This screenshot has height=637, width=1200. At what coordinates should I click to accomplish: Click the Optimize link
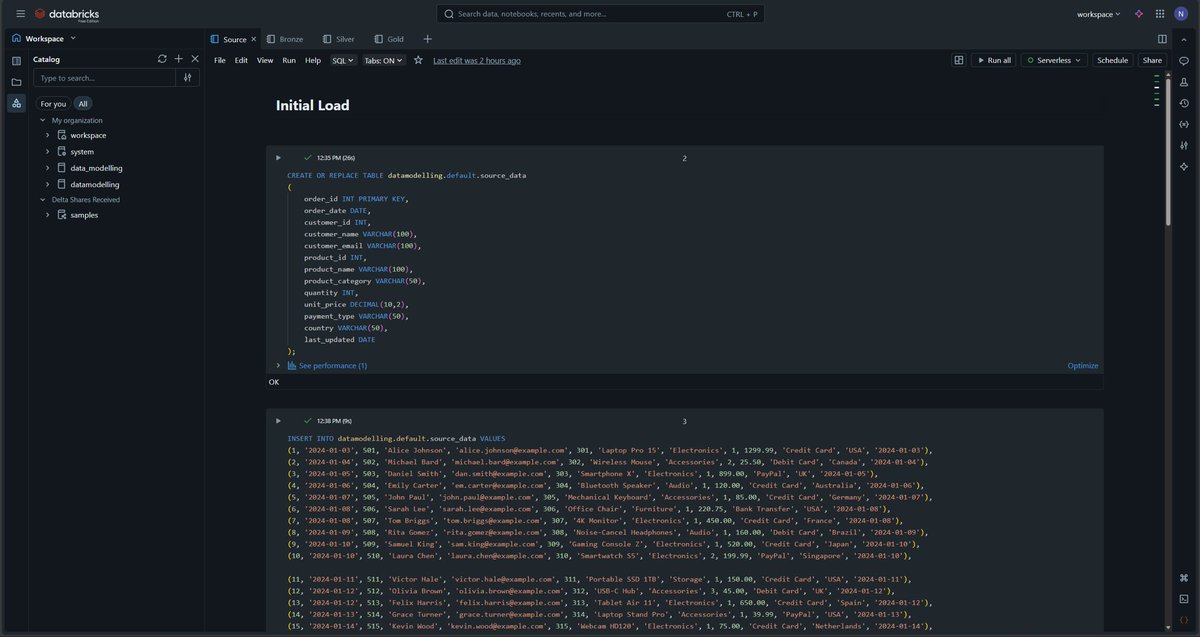[x=1083, y=366]
